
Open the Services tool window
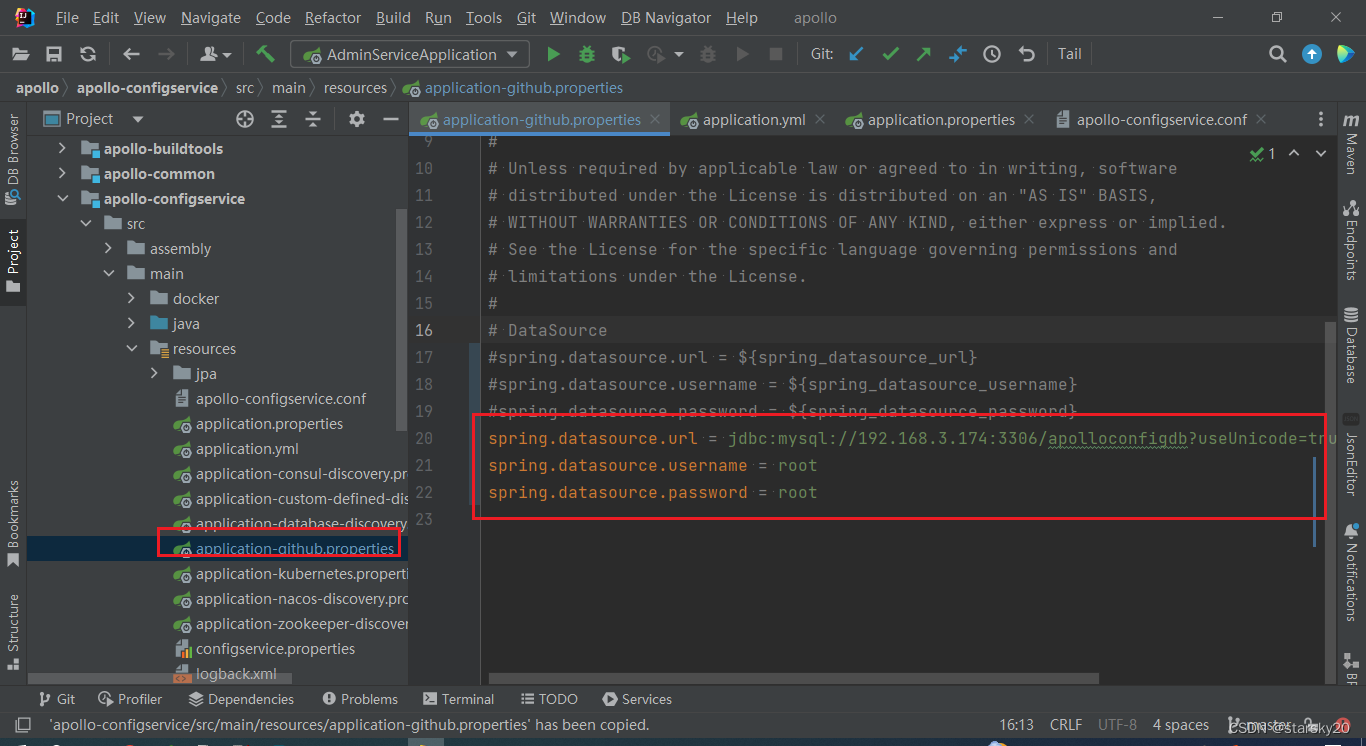click(x=637, y=699)
